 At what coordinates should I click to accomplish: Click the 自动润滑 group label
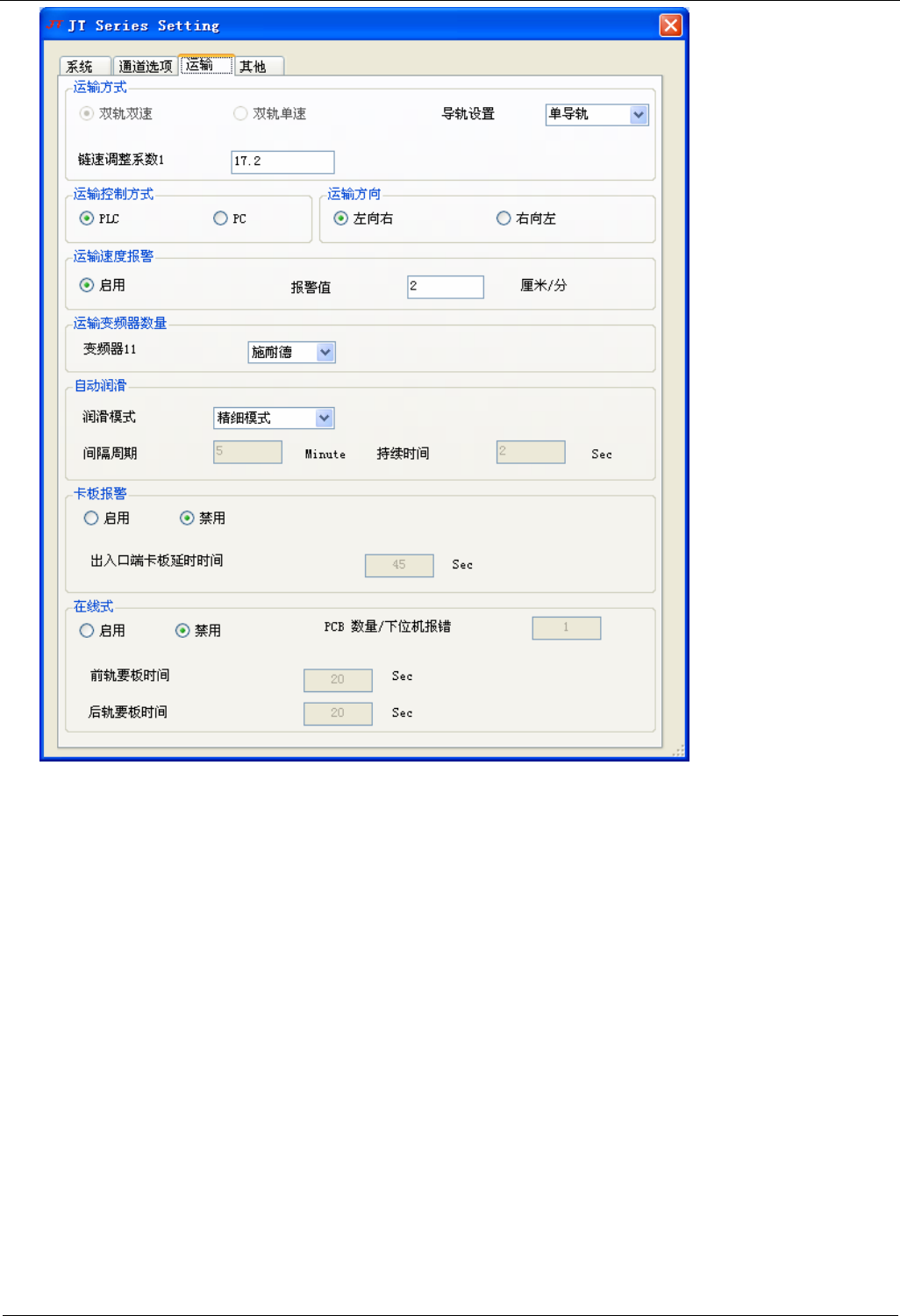(101, 385)
